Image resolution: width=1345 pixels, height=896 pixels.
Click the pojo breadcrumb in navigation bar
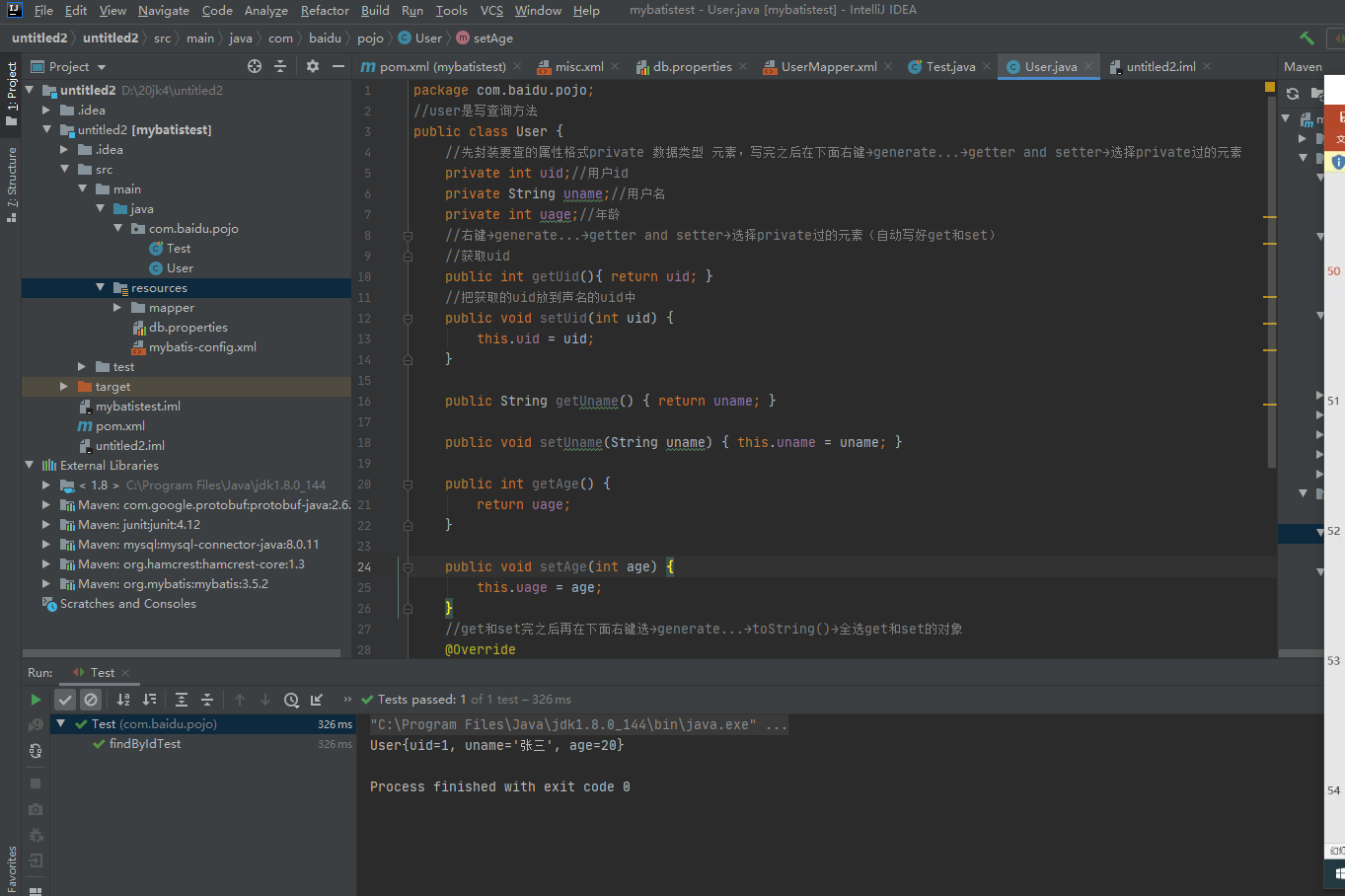370,38
